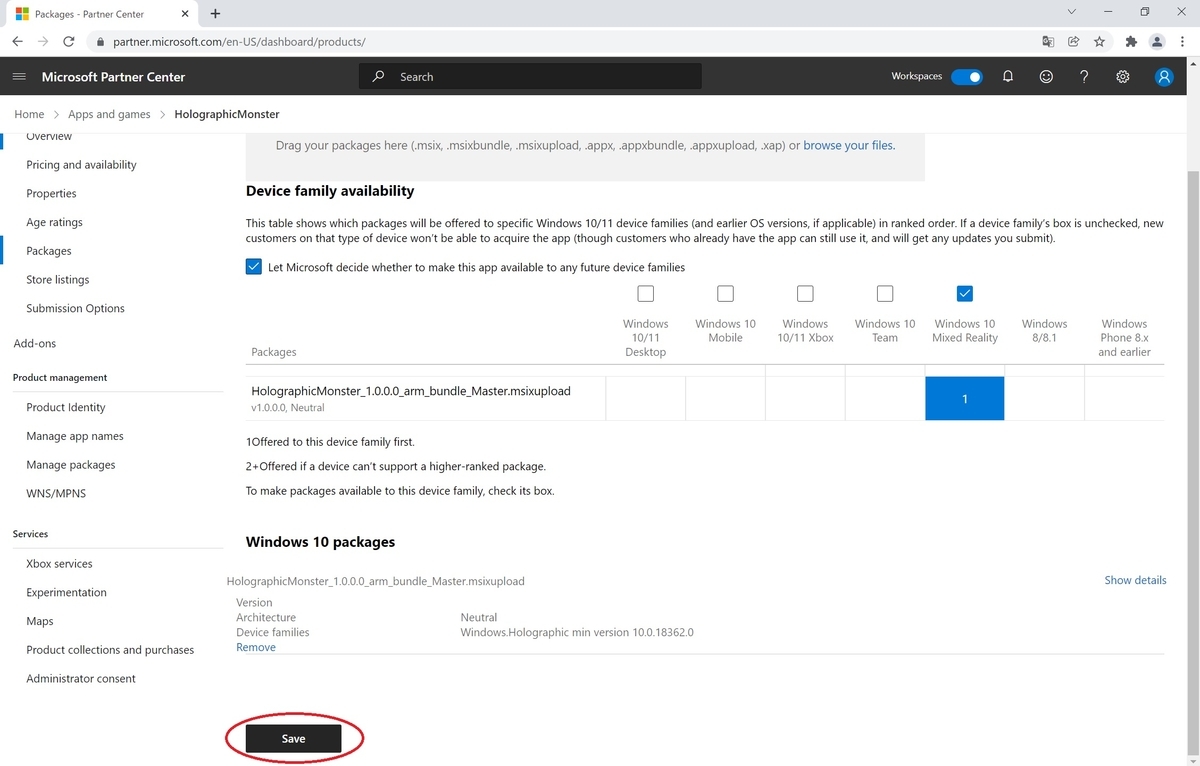1200x766 pixels.
Task: Open Product collections and purchases
Action: [110, 650]
